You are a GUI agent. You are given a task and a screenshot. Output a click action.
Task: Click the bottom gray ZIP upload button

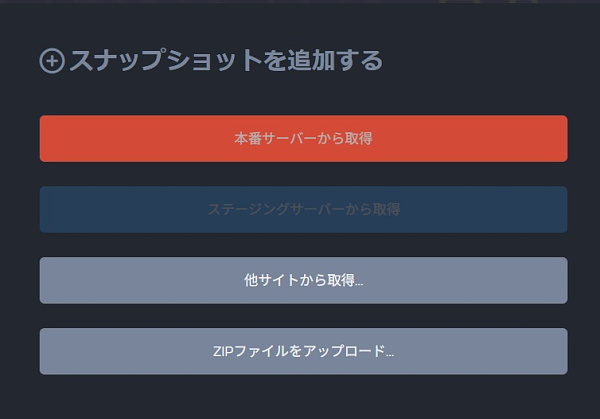click(x=303, y=351)
